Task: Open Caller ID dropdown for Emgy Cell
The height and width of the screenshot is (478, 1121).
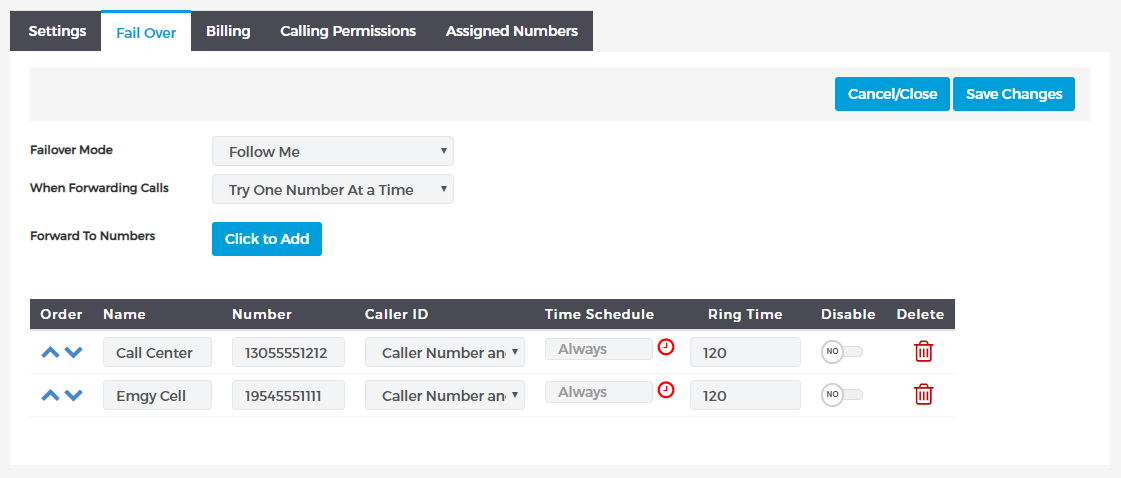Action: 445,395
